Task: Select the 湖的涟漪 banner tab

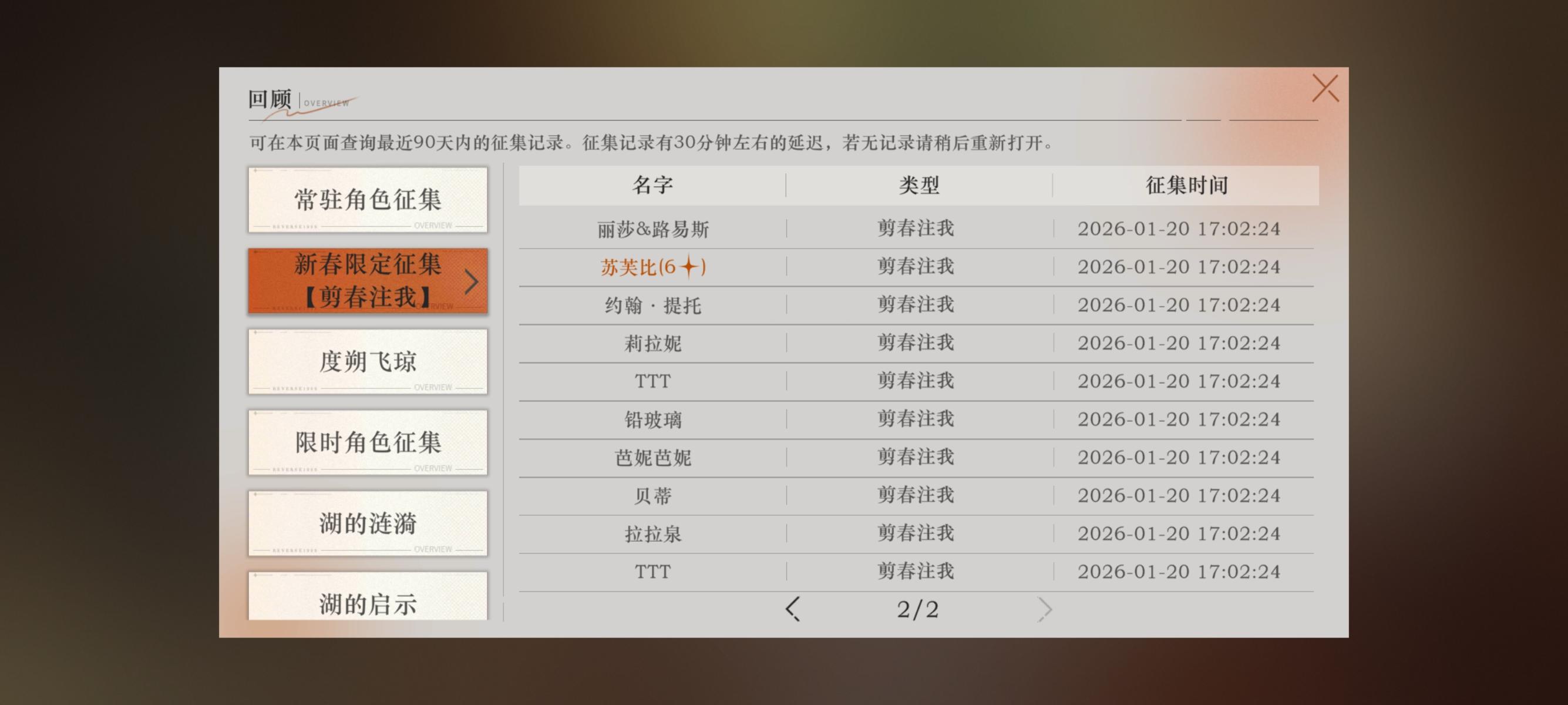Action: pos(368,523)
